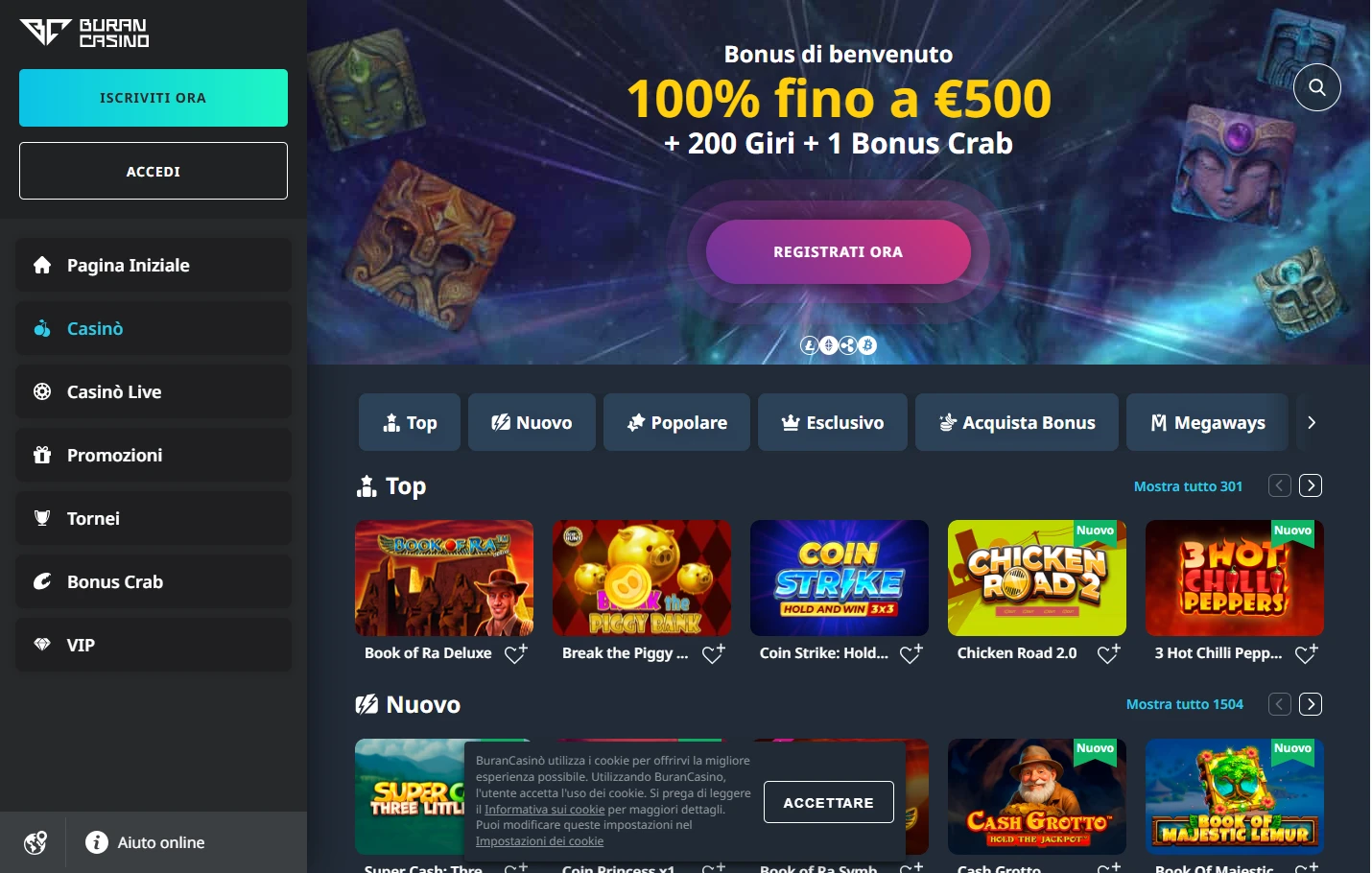Image resolution: width=1372 pixels, height=873 pixels.
Task: Open the Bonus Crab sidebar item
Action: click(154, 581)
